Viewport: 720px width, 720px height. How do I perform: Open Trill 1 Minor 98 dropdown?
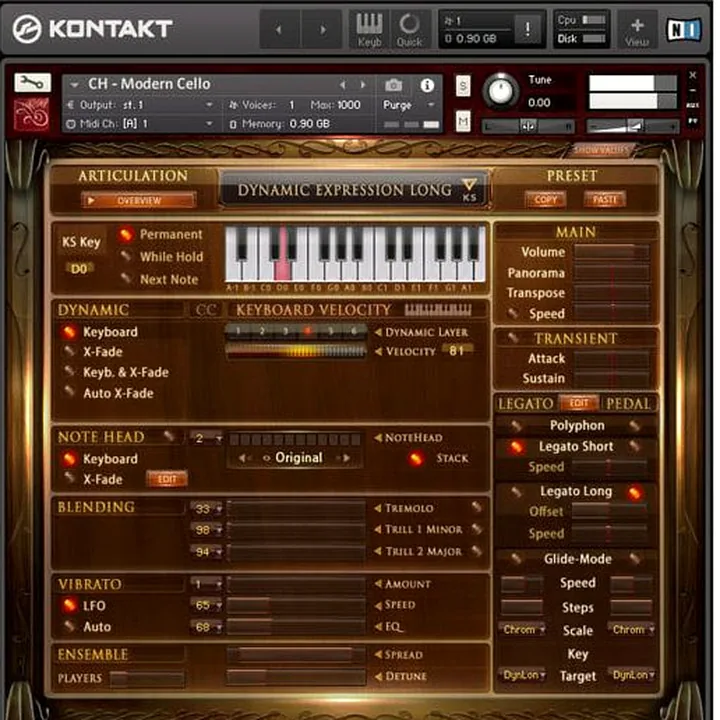(206, 530)
